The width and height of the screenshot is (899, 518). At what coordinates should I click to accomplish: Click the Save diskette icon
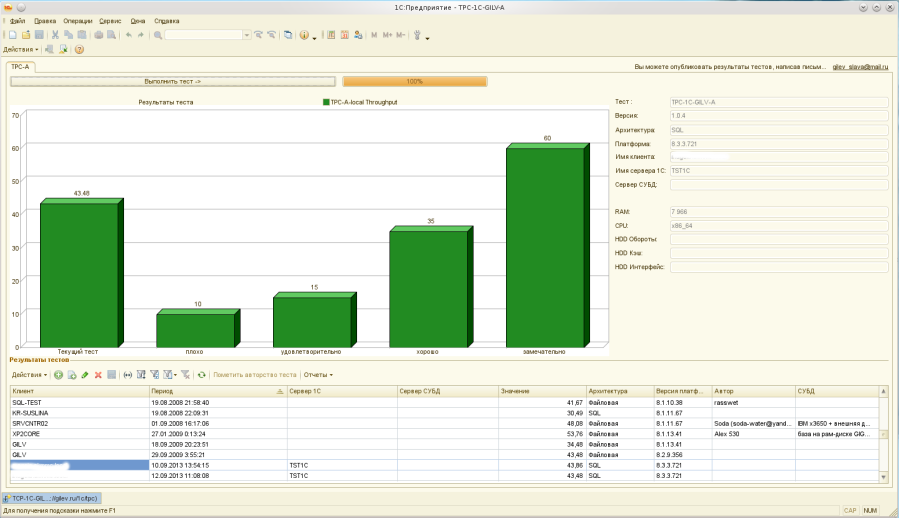pyautogui.click(x=39, y=35)
